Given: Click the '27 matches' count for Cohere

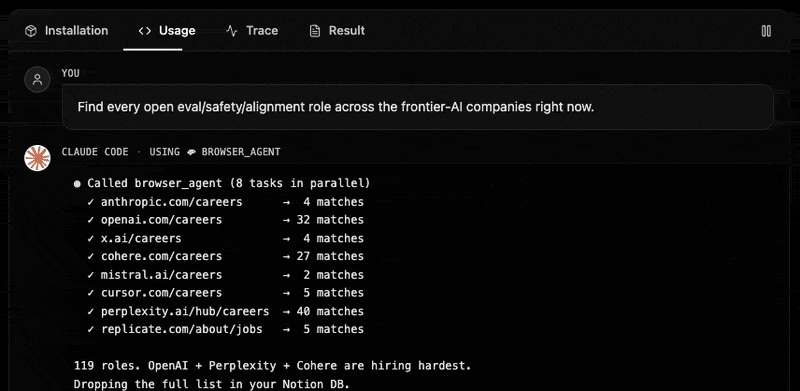Looking at the screenshot, I should click(x=330, y=256).
